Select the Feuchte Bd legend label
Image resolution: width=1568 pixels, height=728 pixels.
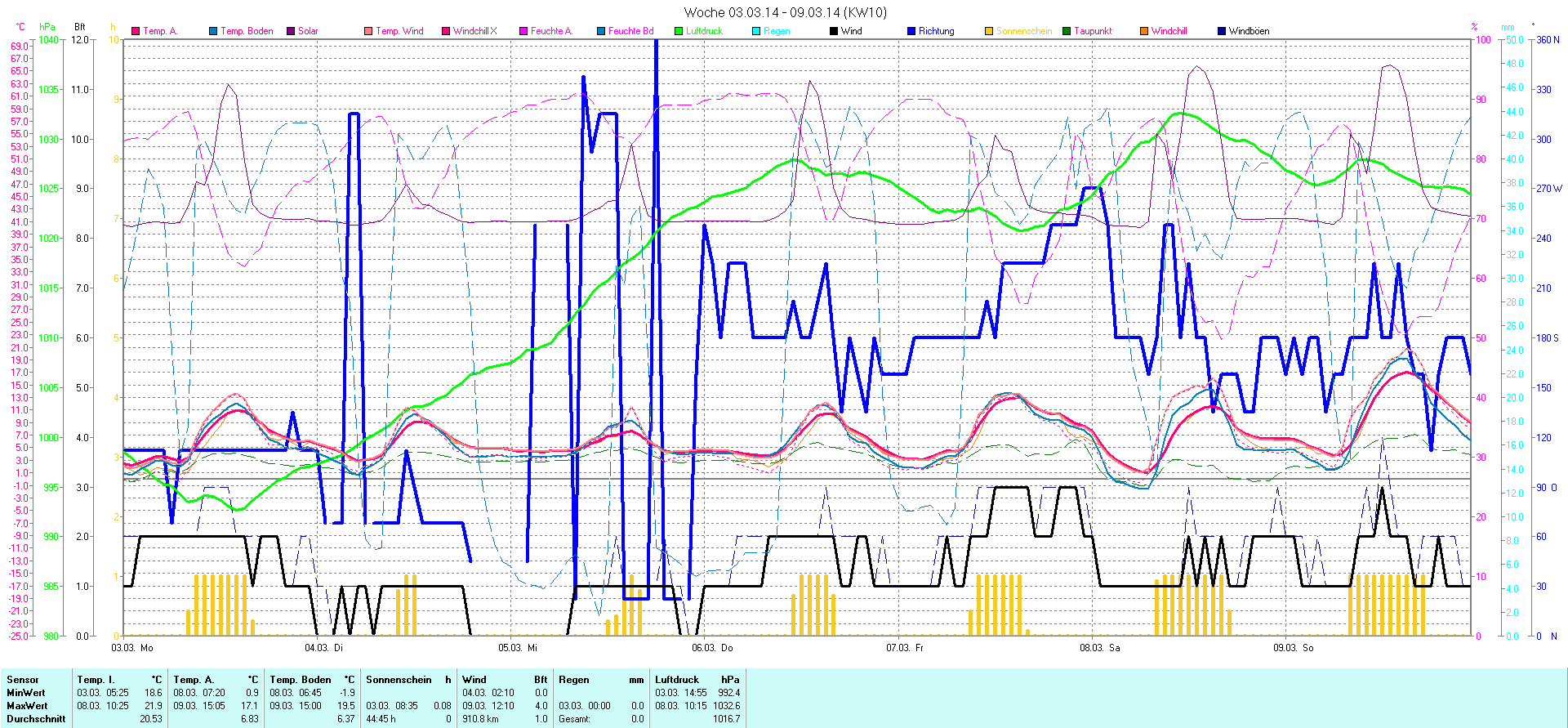point(630,31)
